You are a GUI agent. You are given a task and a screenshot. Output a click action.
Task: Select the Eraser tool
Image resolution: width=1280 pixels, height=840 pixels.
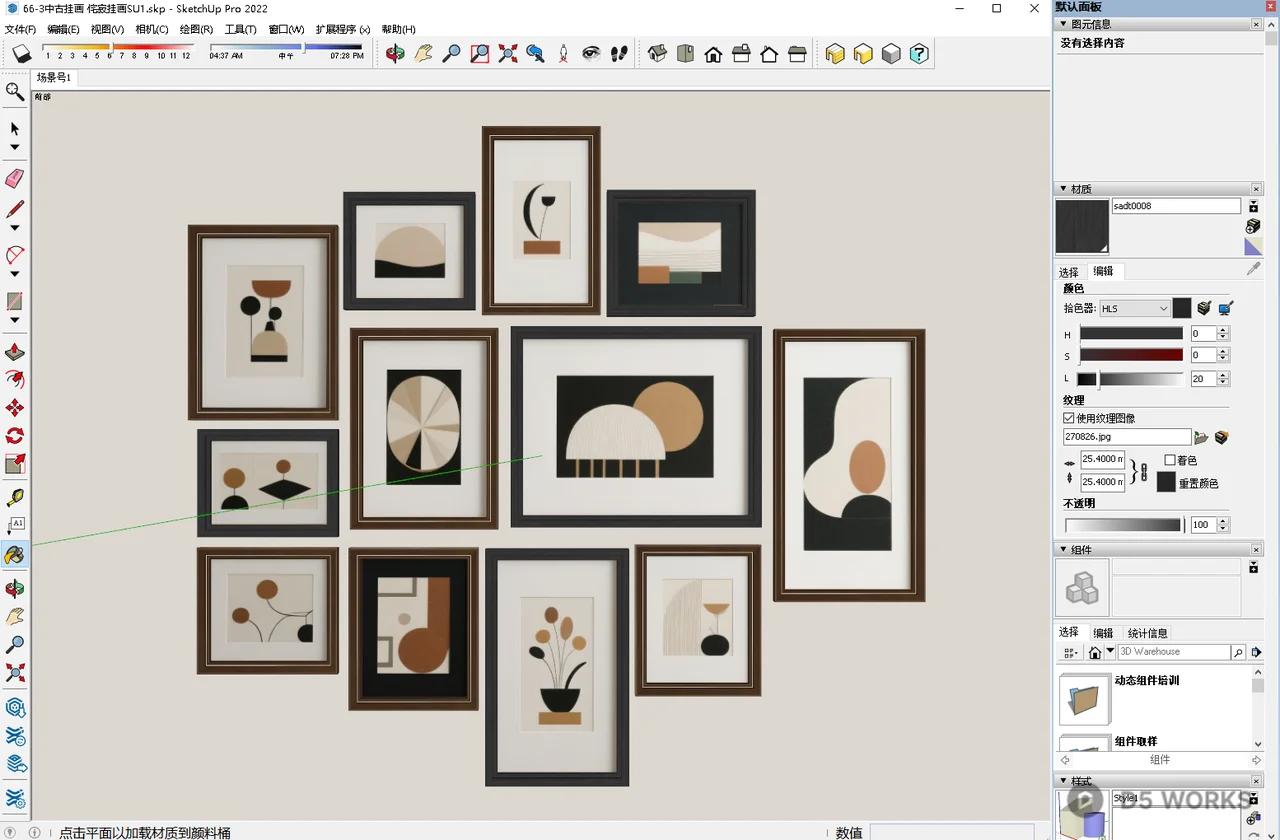(x=15, y=179)
